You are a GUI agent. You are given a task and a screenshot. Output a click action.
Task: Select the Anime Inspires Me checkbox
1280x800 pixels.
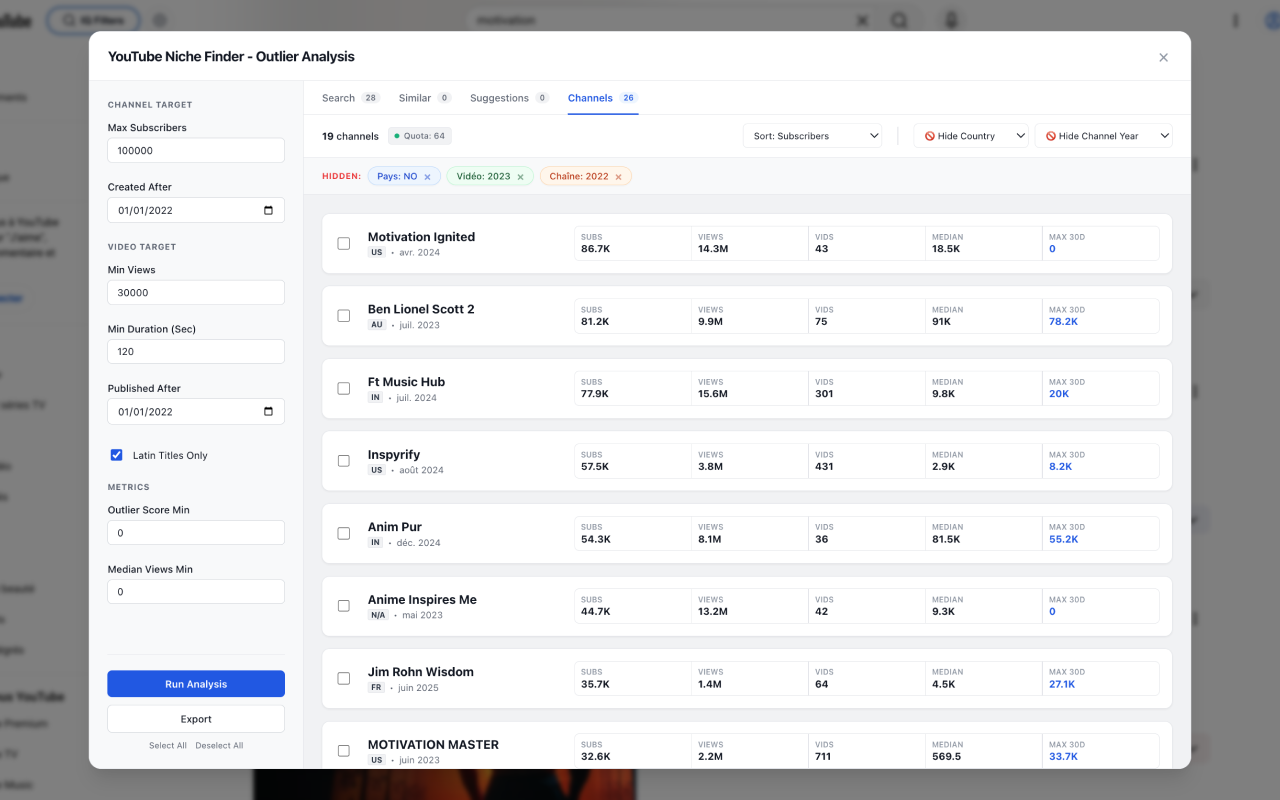344,606
